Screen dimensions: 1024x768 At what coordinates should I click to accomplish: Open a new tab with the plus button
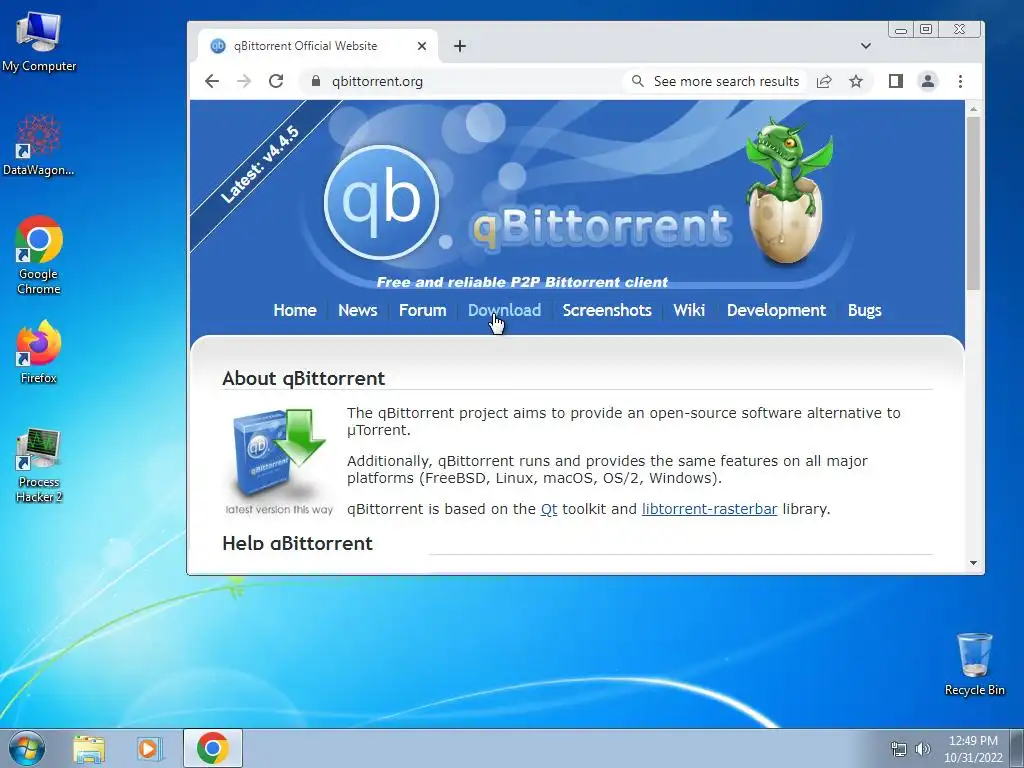[460, 46]
